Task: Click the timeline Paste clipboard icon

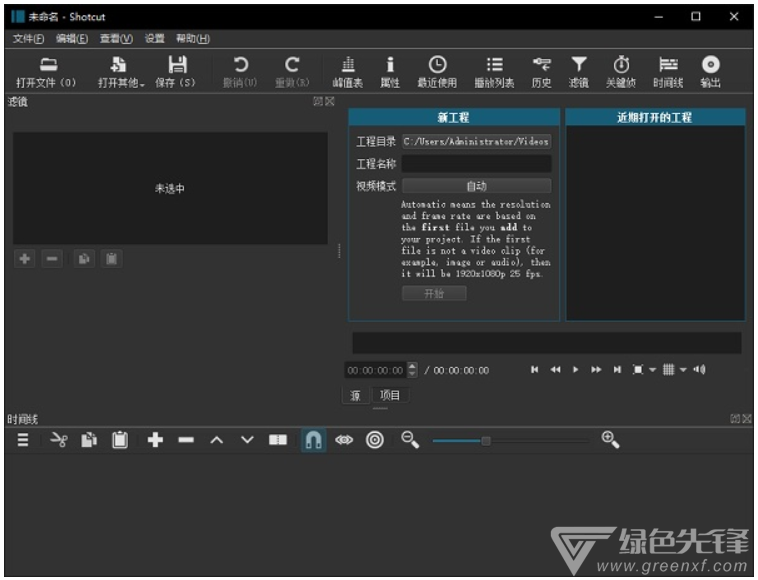Action: pyautogui.click(x=120, y=440)
